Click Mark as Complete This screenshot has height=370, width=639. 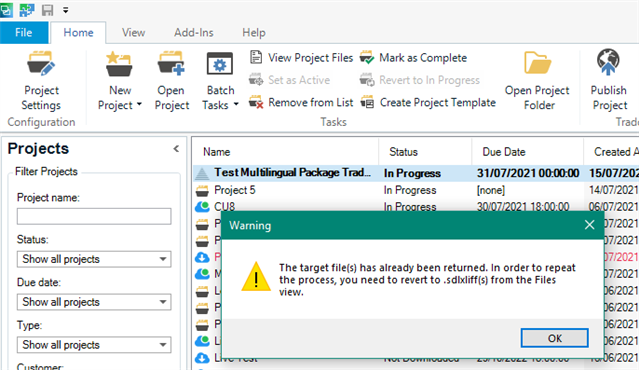pyautogui.click(x=413, y=58)
